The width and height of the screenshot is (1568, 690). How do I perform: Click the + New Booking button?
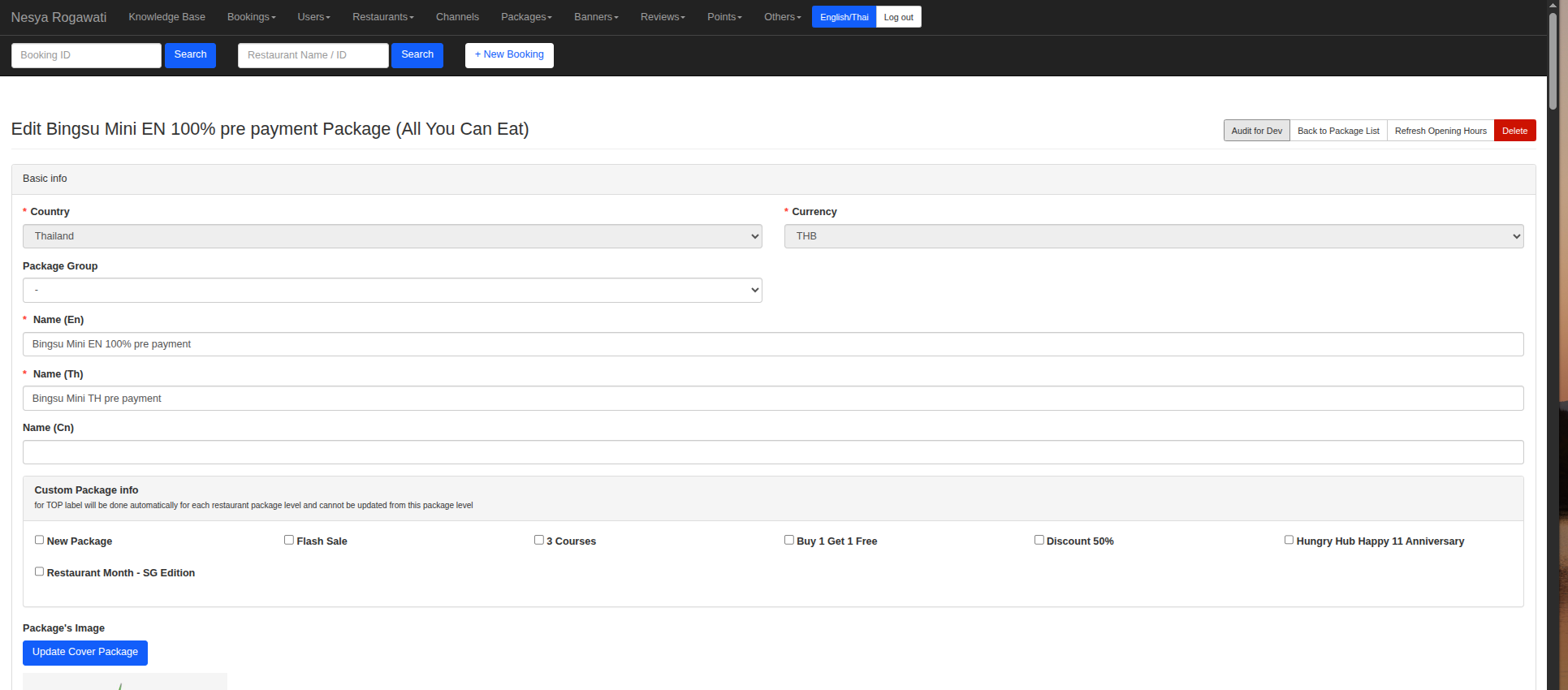click(x=509, y=55)
